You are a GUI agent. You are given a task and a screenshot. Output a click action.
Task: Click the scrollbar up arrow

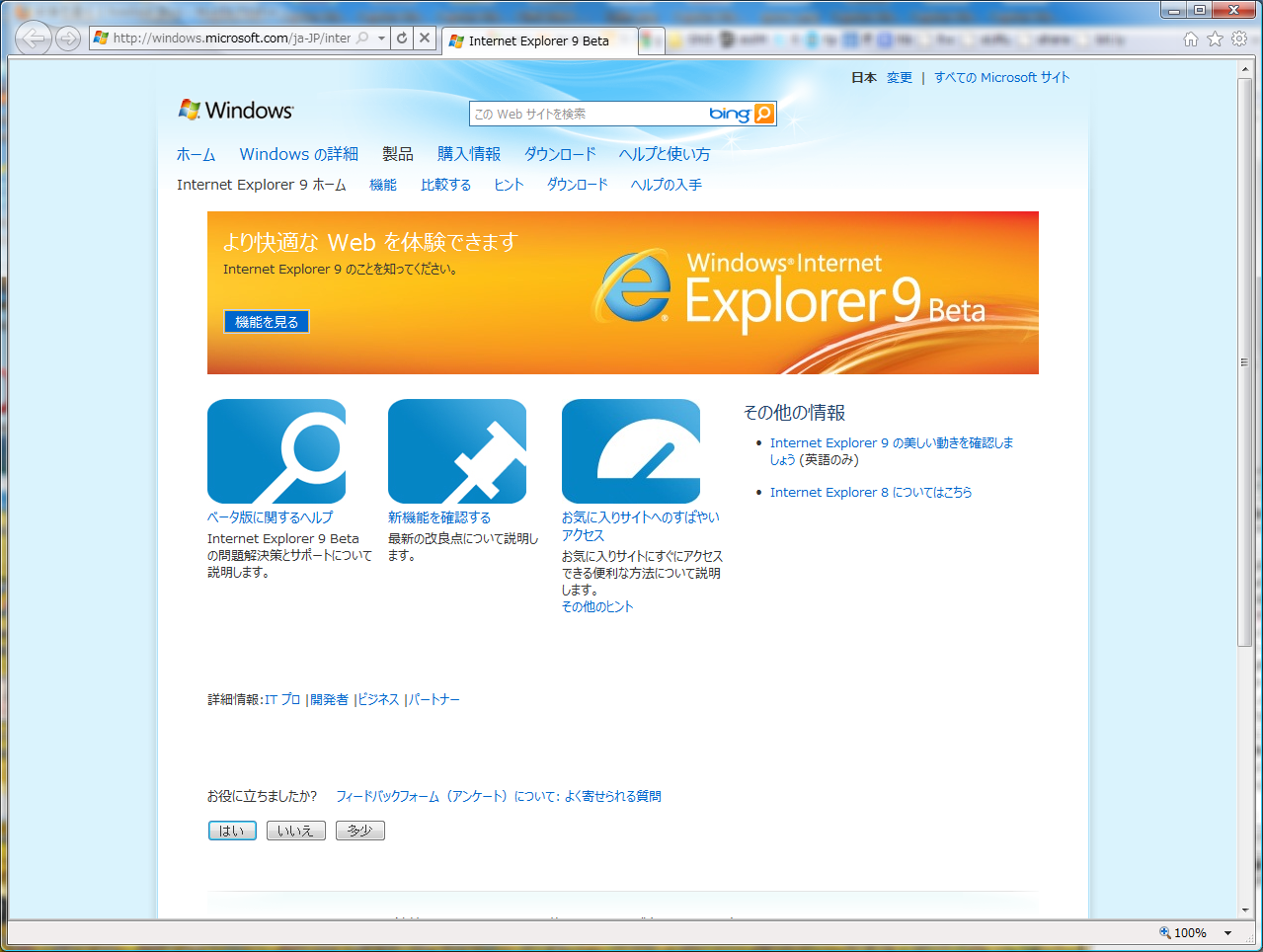point(1245,68)
